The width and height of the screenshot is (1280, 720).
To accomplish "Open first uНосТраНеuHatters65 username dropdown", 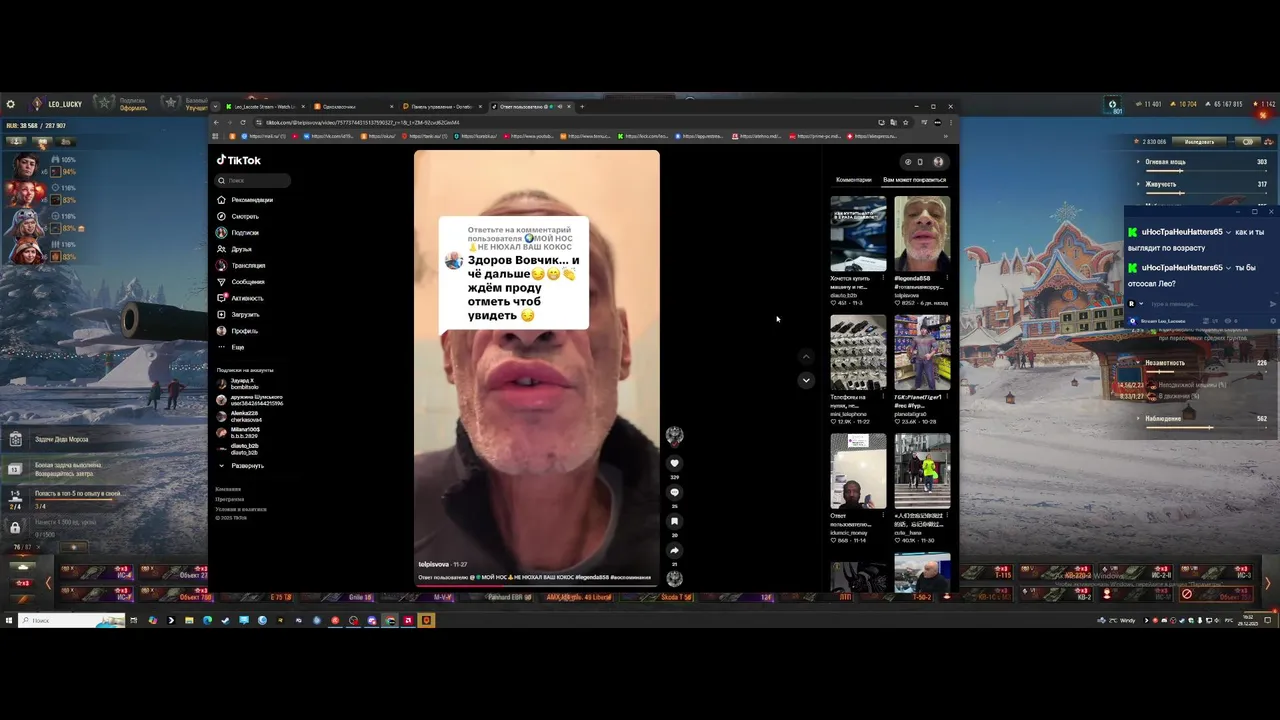I will pyautogui.click(x=1228, y=232).
